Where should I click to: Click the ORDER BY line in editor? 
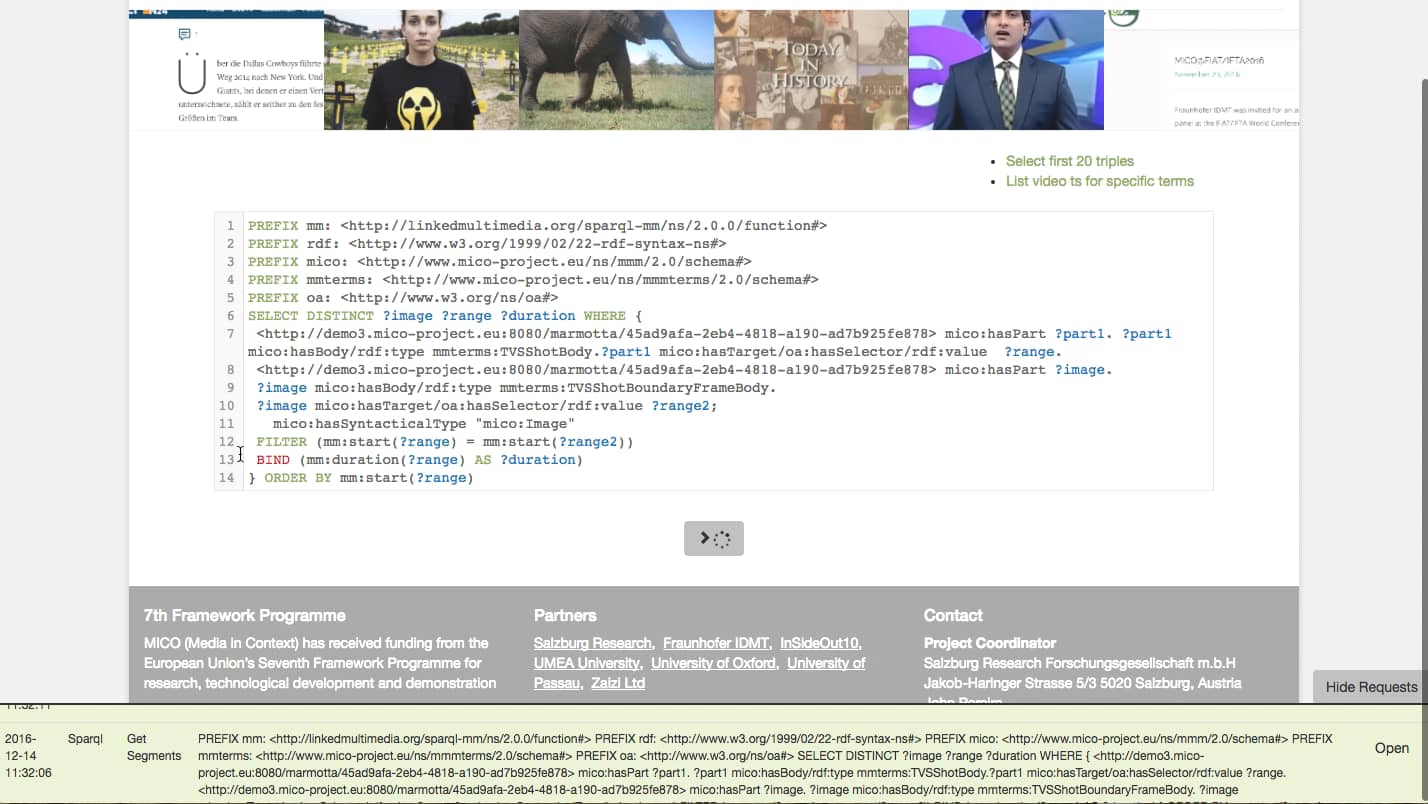click(361, 478)
